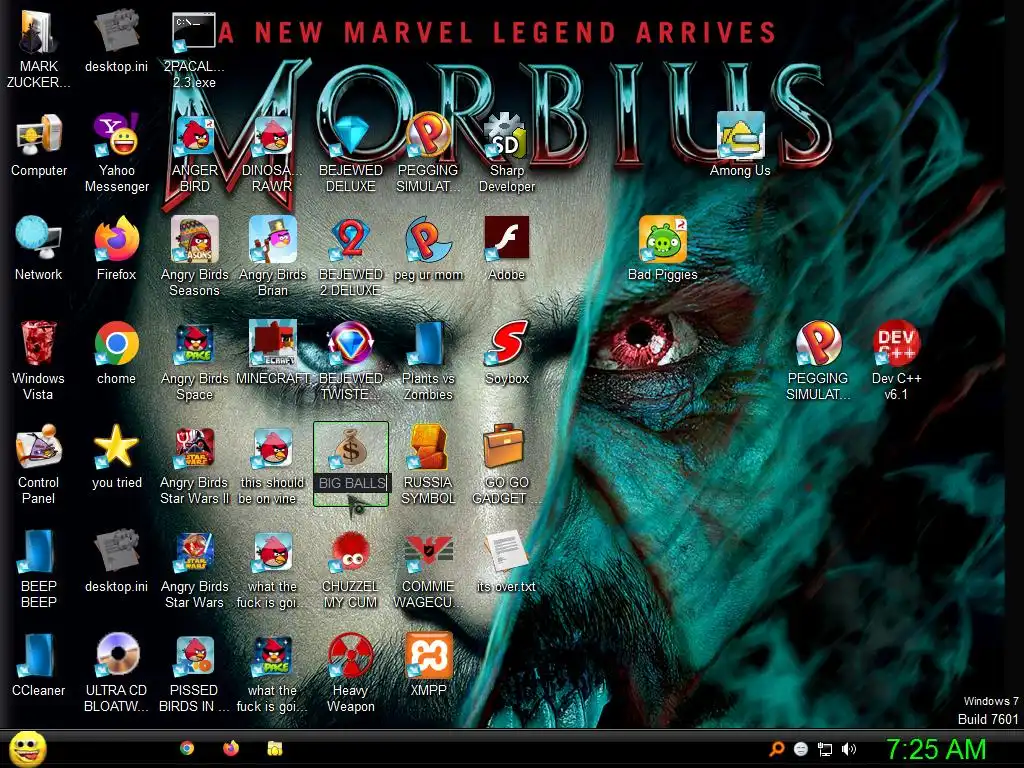Click the BIG BALLS rename text field
The image size is (1024, 768).
[352, 483]
